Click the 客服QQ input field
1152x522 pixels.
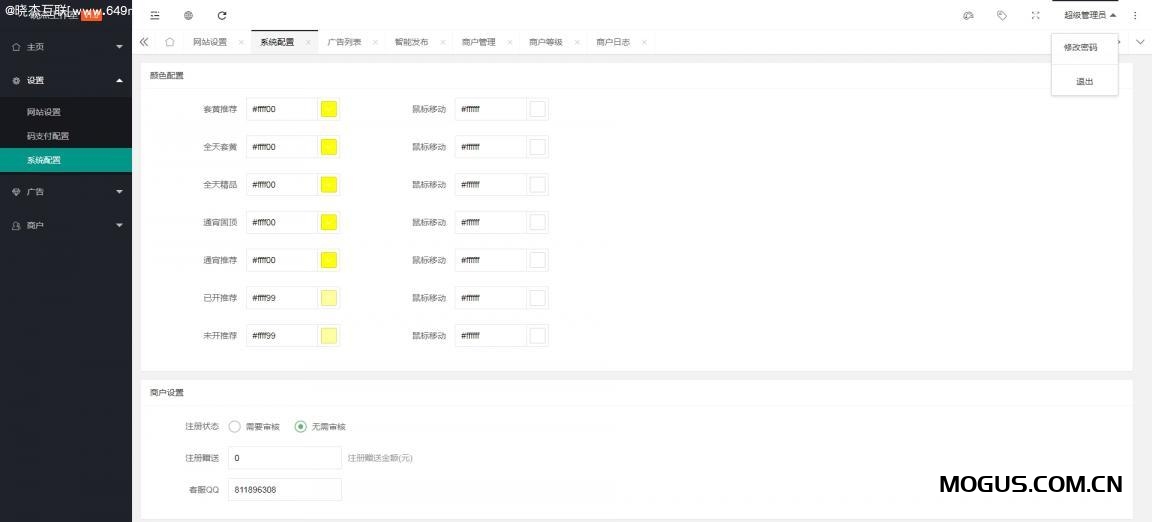(x=285, y=490)
